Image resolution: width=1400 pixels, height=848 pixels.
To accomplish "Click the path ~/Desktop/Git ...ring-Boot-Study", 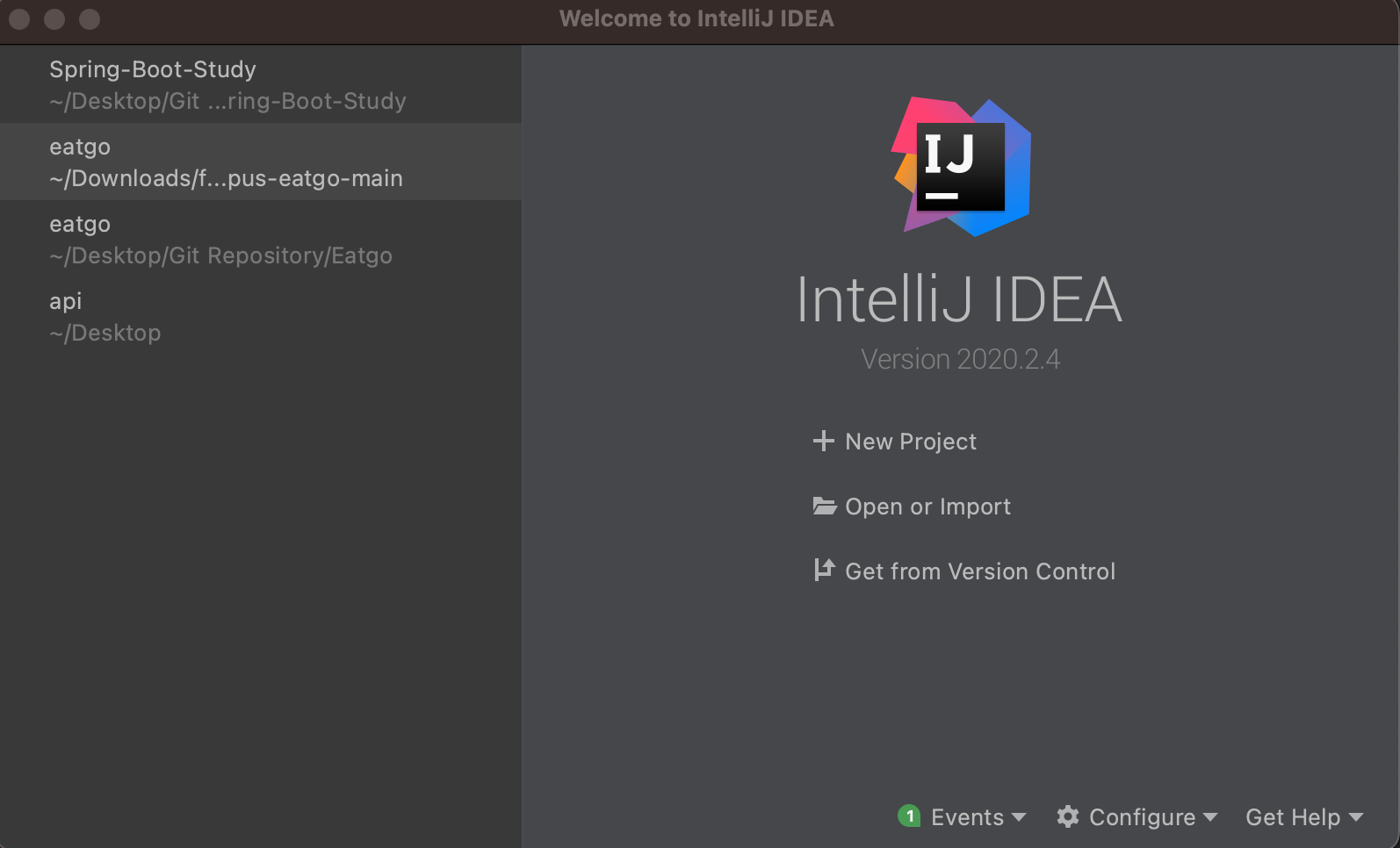I will (x=227, y=101).
